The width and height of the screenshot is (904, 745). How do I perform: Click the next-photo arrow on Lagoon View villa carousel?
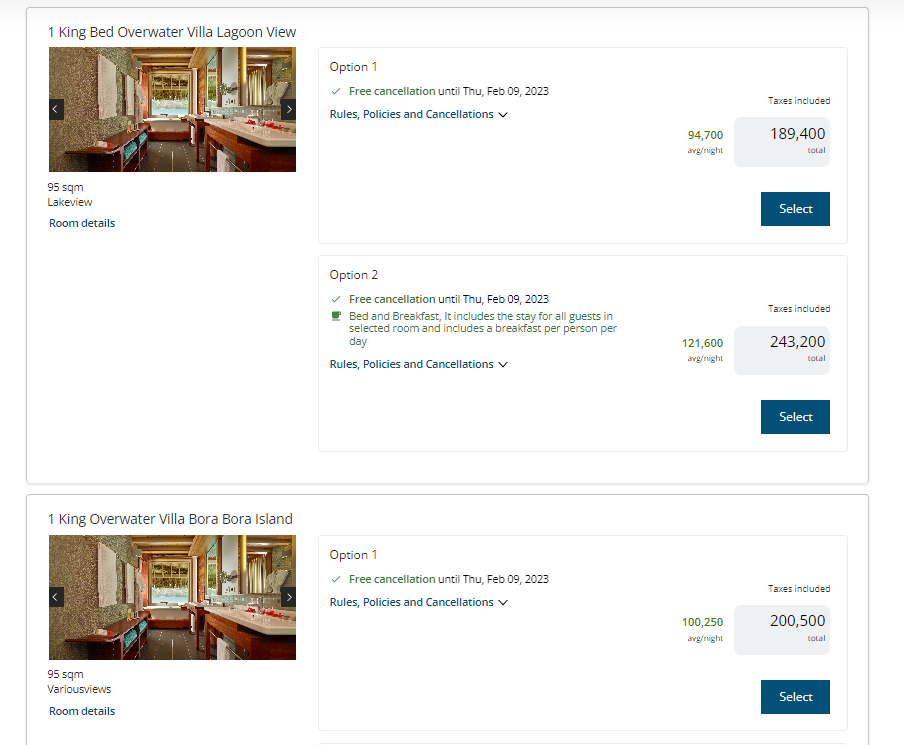point(289,109)
